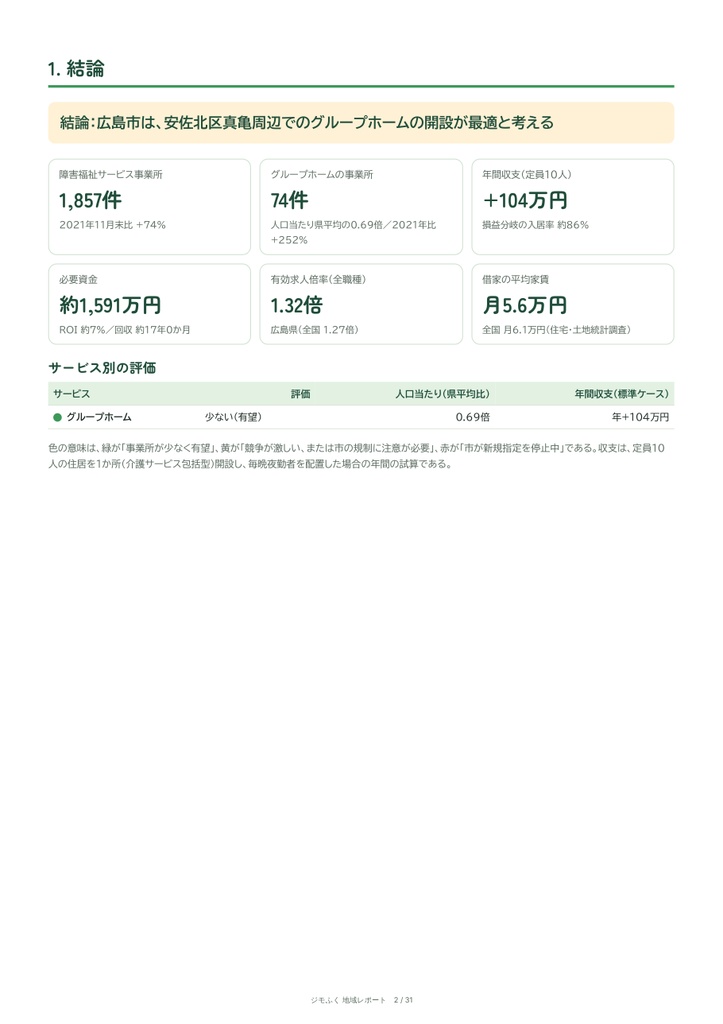Click the heading '1. 結論'
The width and height of the screenshot is (723, 1024).
tap(76, 69)
